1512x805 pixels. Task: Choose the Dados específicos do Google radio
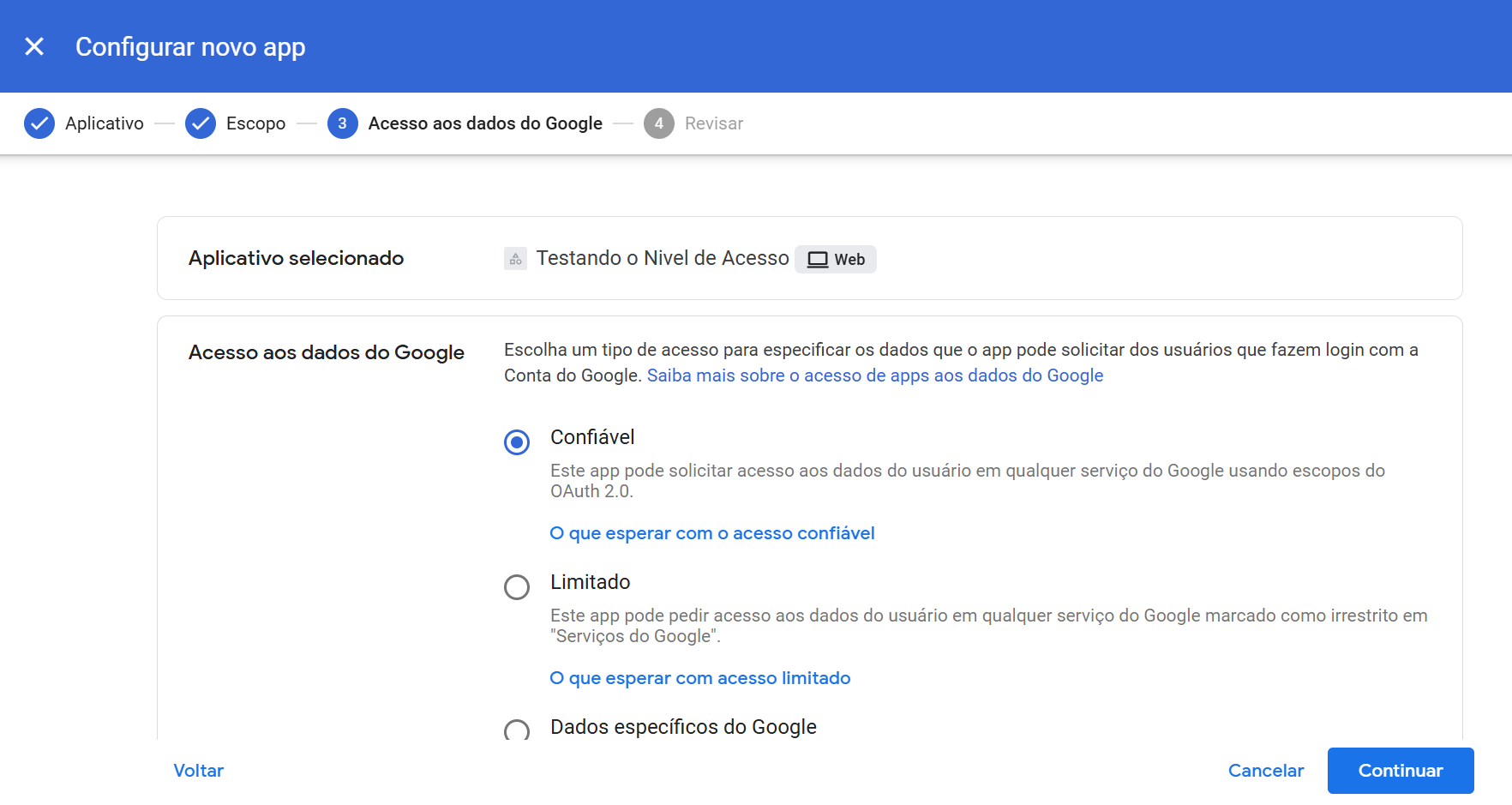[x=517, y=730]
